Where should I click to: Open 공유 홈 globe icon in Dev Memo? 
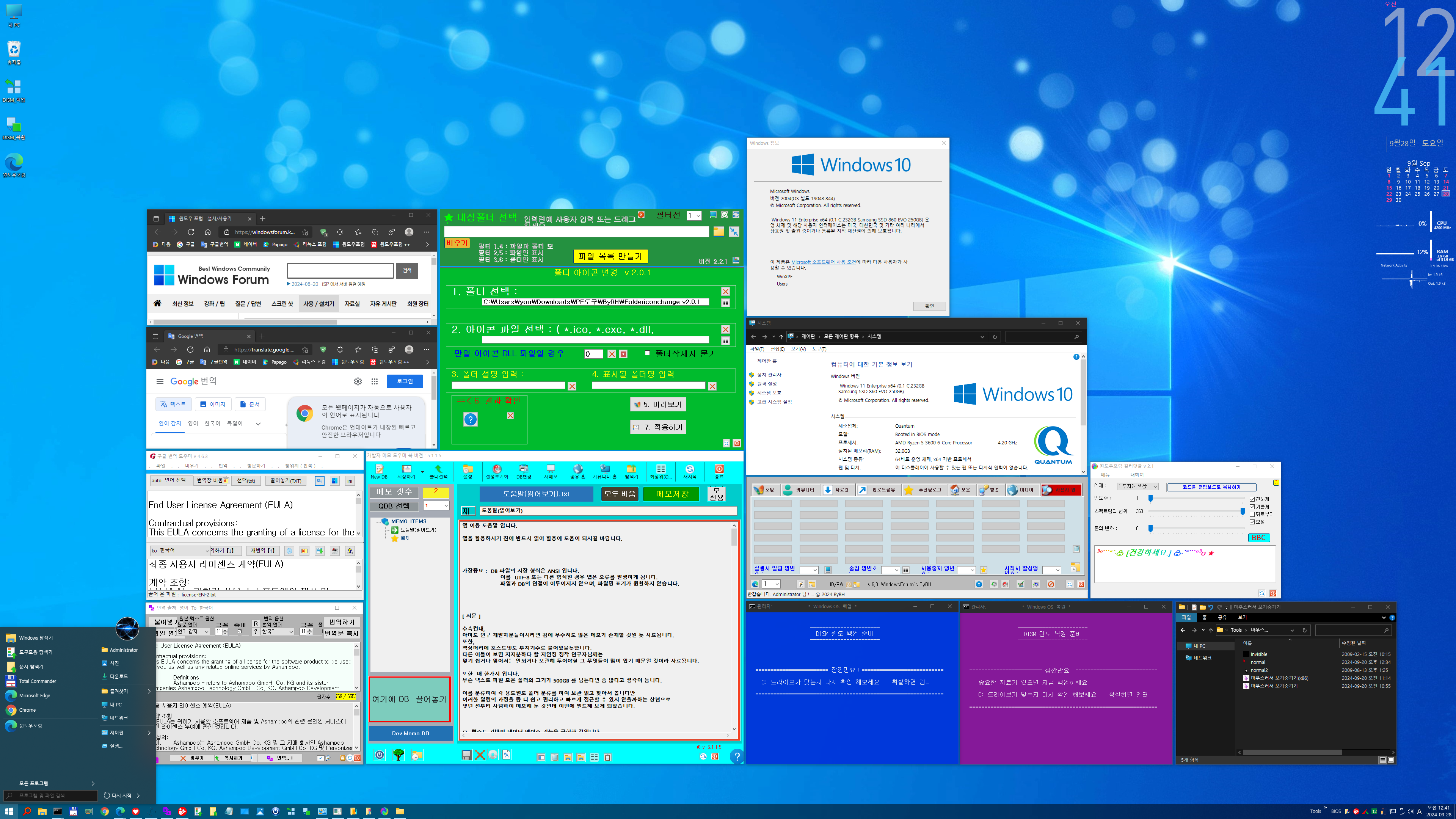tap(577, 471)
